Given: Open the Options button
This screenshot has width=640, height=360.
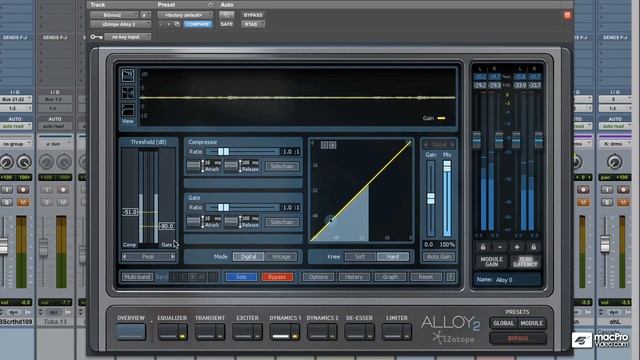Looking at the screenshot, I should pyautogui.click(x=318, y=277).
